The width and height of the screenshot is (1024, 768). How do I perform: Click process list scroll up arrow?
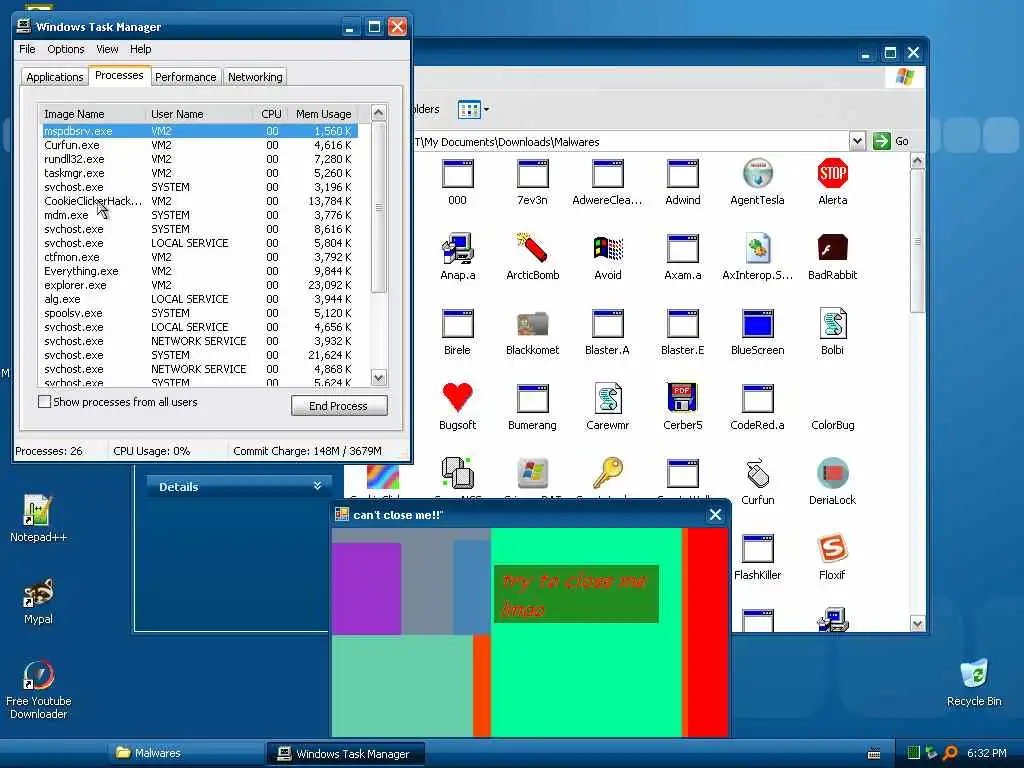click(x=379, y=112)
